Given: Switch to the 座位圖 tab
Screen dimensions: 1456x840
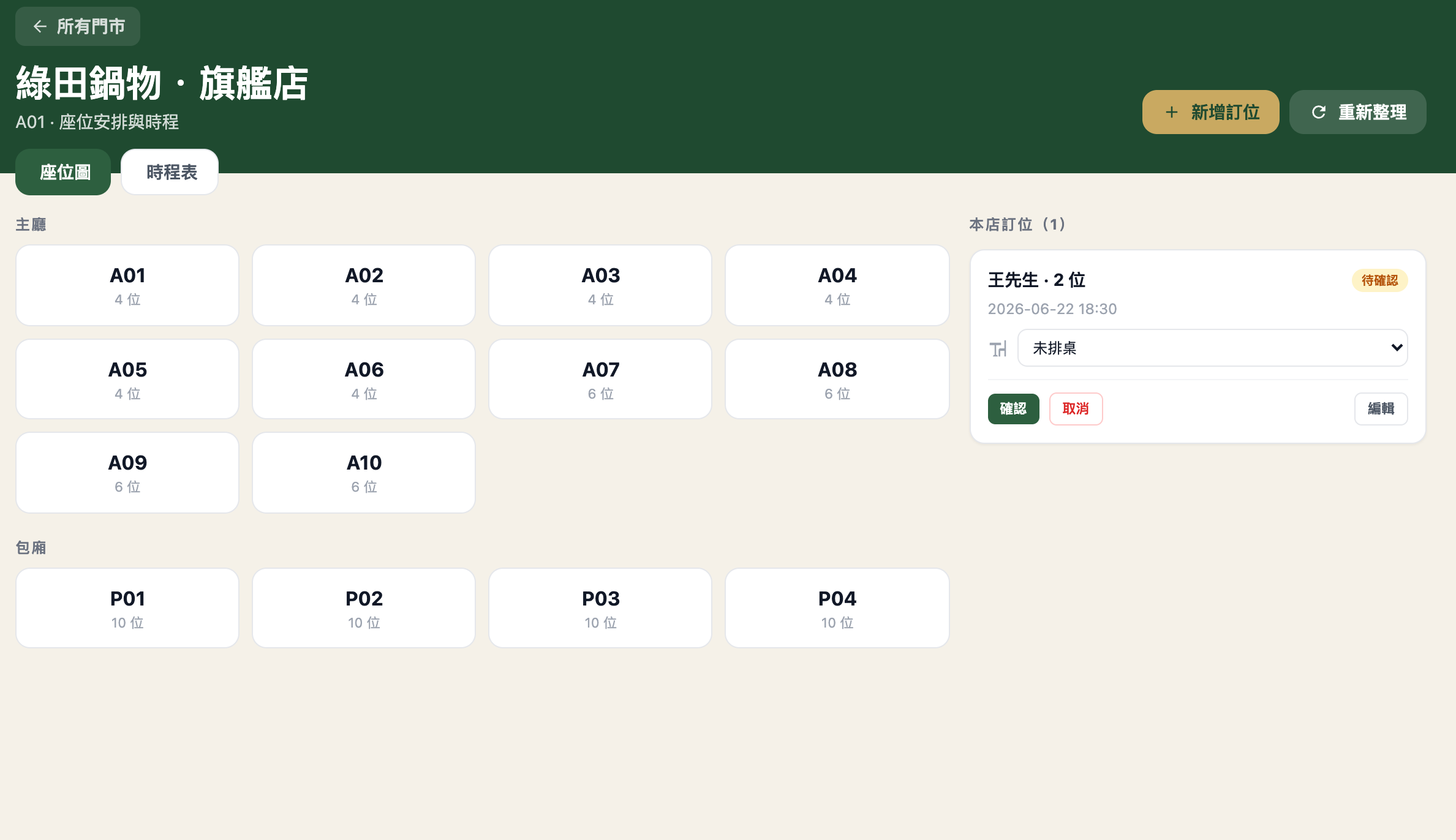Looking at the screenshot, I should [x=63, y=172].
